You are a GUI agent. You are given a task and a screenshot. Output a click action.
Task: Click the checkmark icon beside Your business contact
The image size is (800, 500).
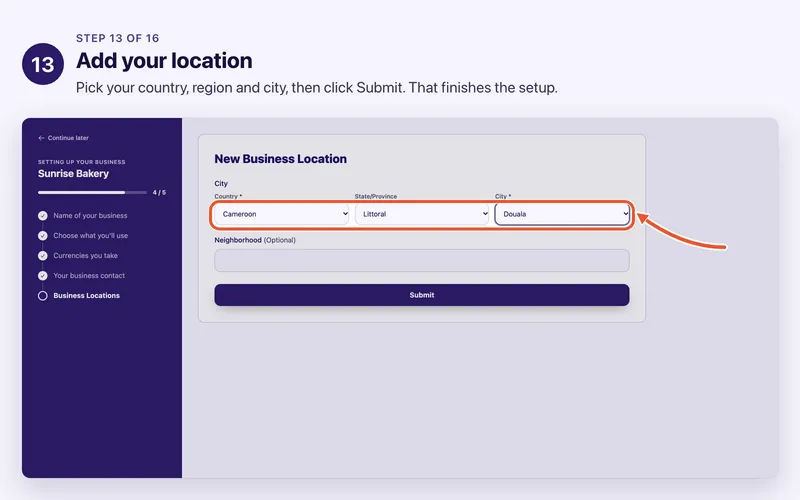tap(43, 276)
